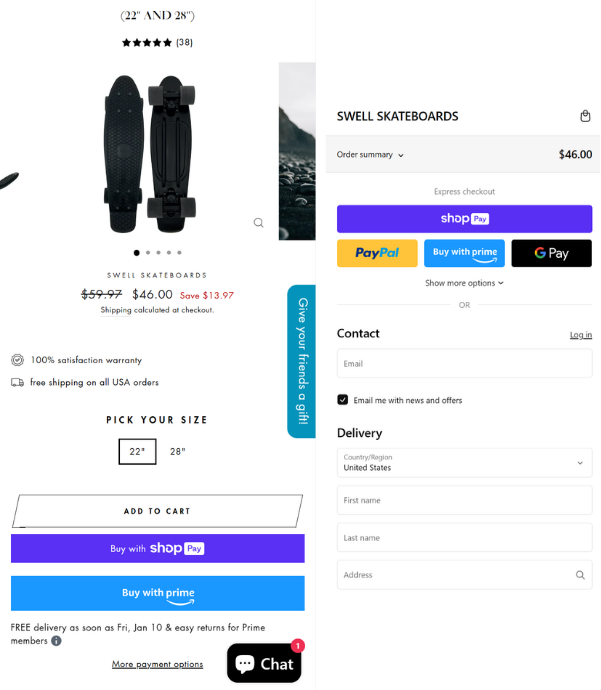Expand the Order summary section
The width and height of the screenshot is (601, 690).
click(371, 155)
